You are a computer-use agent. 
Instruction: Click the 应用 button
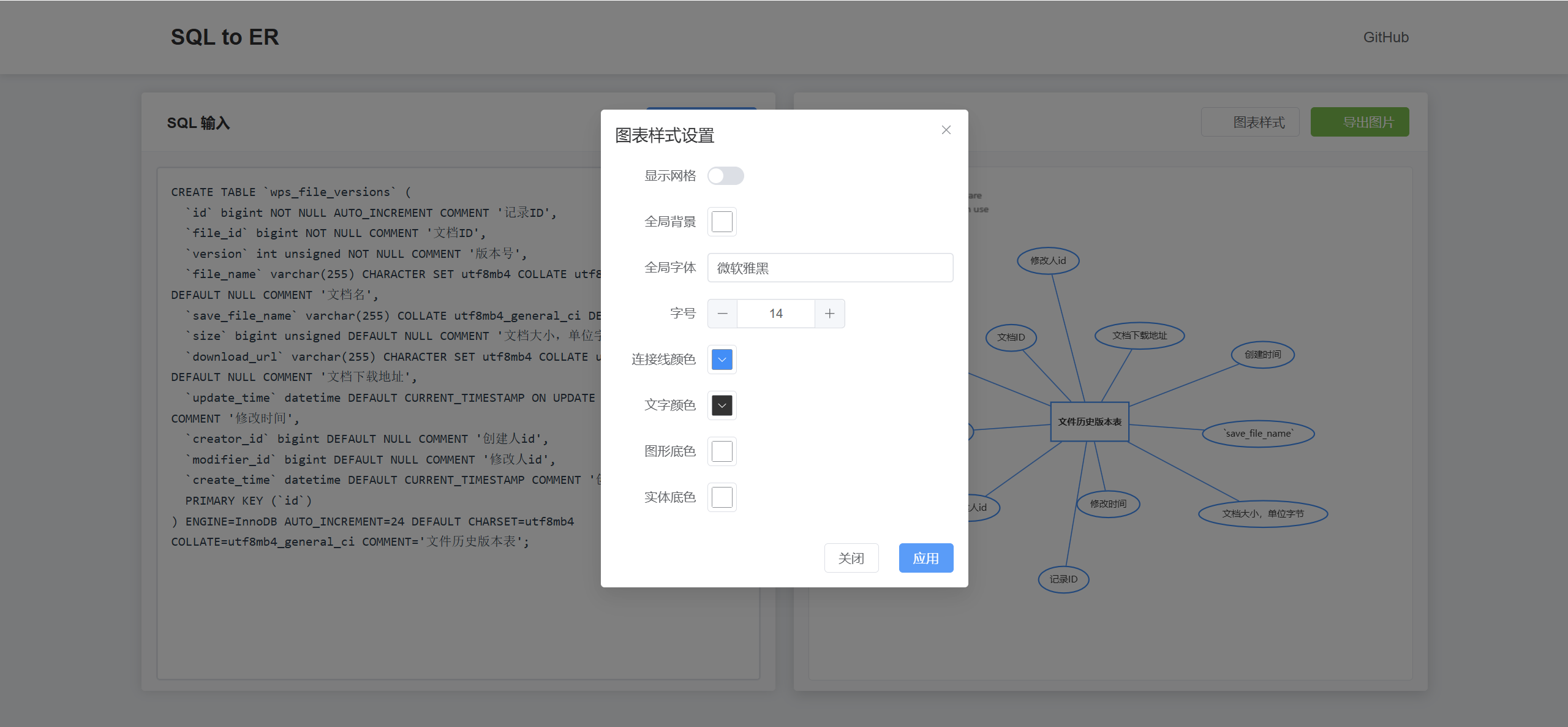point(925,558)
